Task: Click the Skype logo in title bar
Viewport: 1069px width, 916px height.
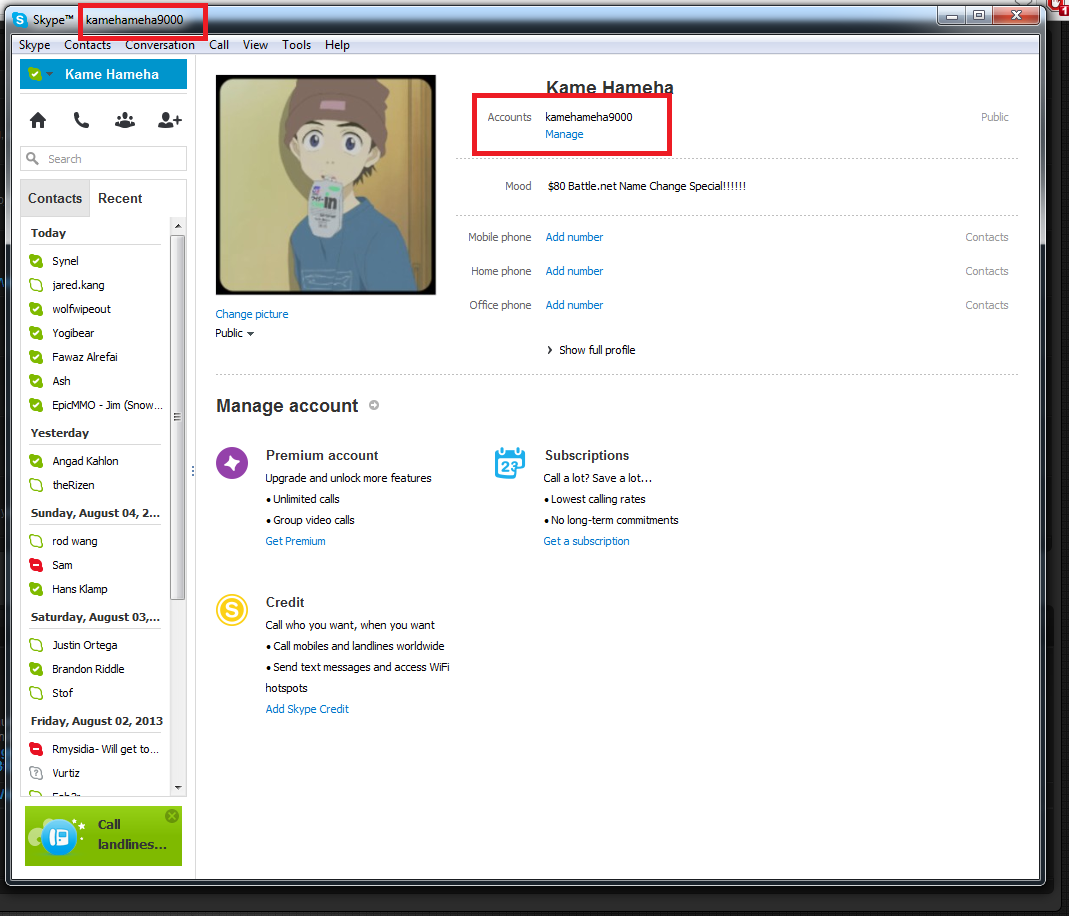Action: coord(20,19)
